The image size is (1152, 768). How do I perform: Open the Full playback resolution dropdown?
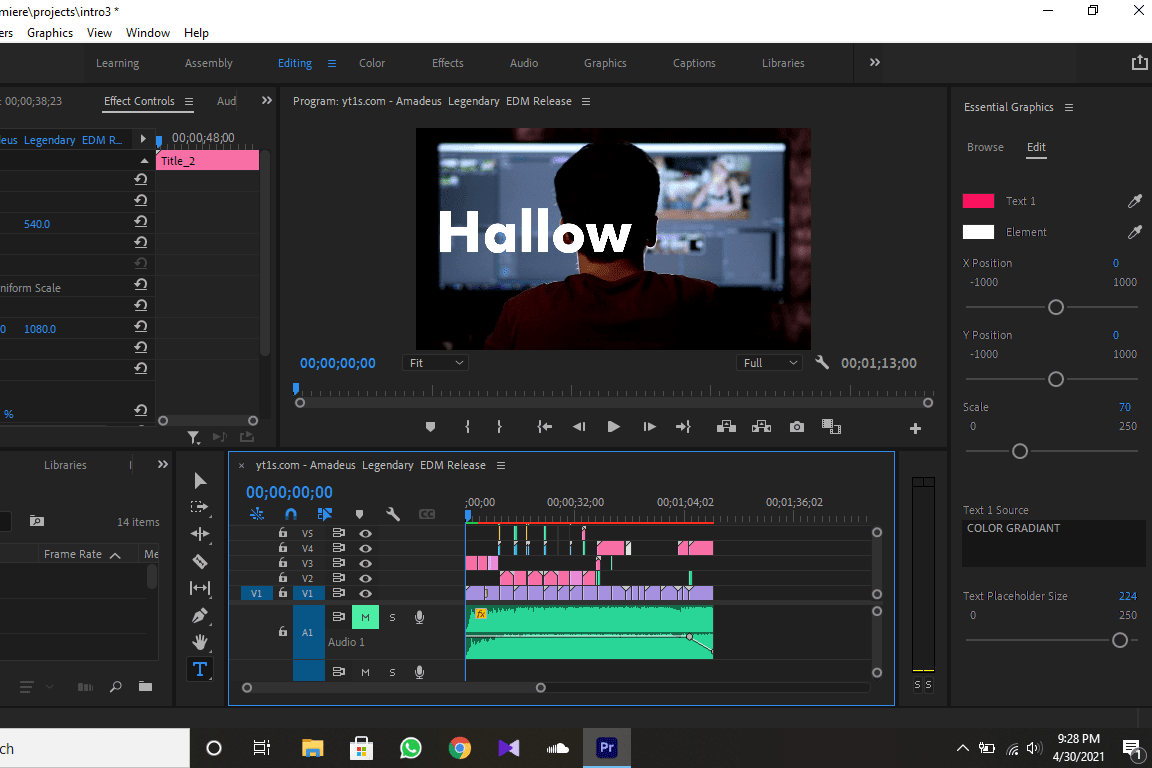770,363
